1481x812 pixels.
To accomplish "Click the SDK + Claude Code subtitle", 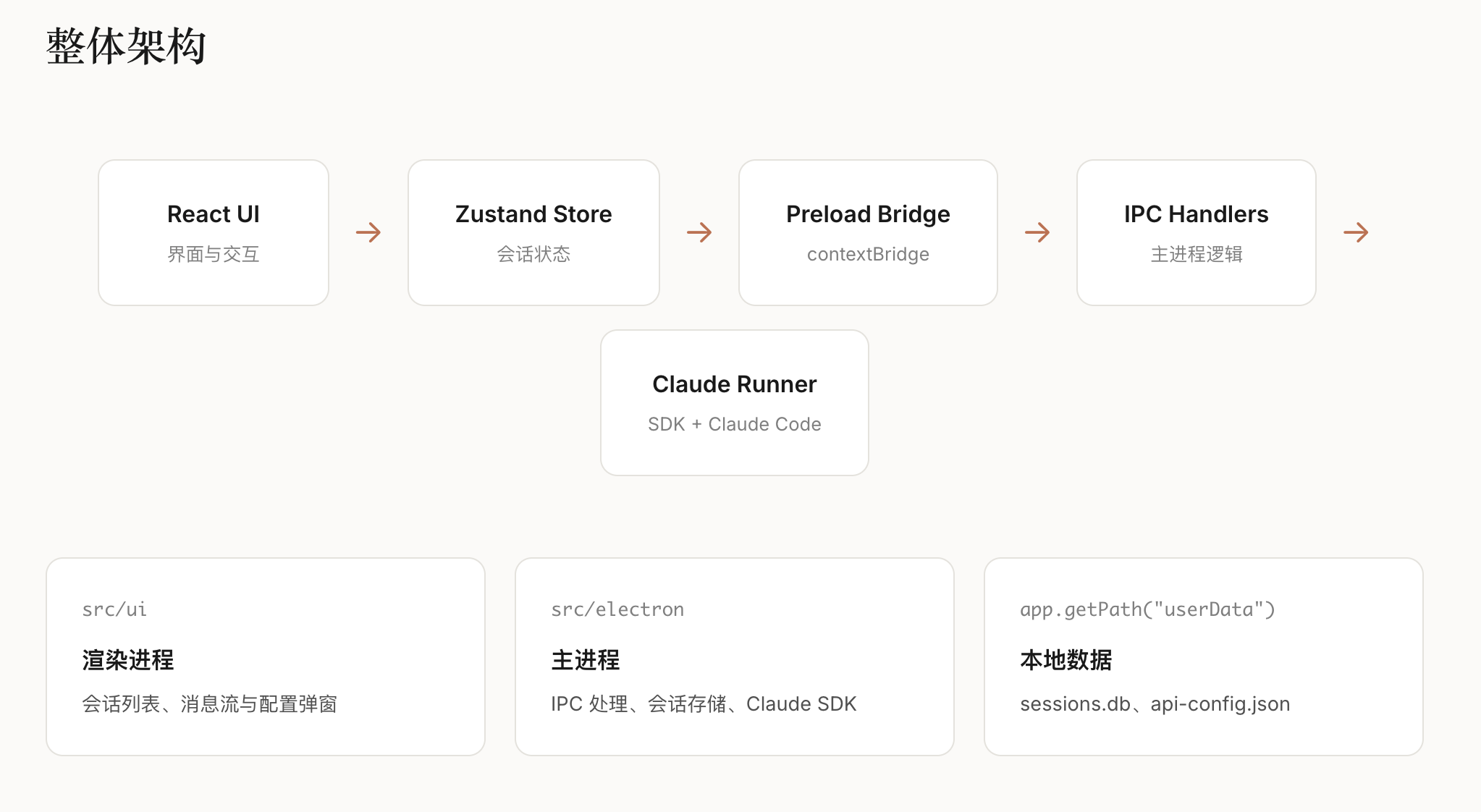I will (x=734, y=424).
